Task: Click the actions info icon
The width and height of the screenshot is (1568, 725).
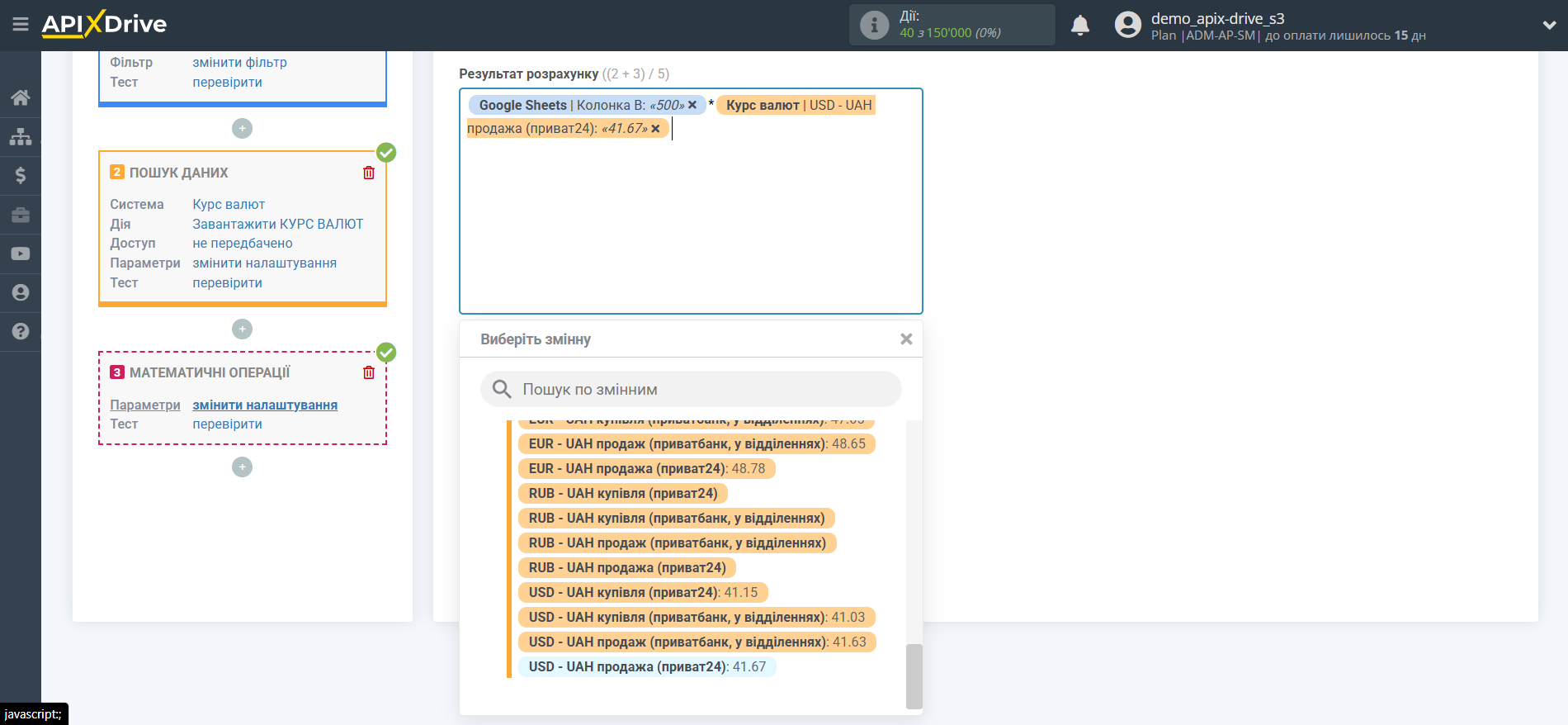Action: coord(874,25)
